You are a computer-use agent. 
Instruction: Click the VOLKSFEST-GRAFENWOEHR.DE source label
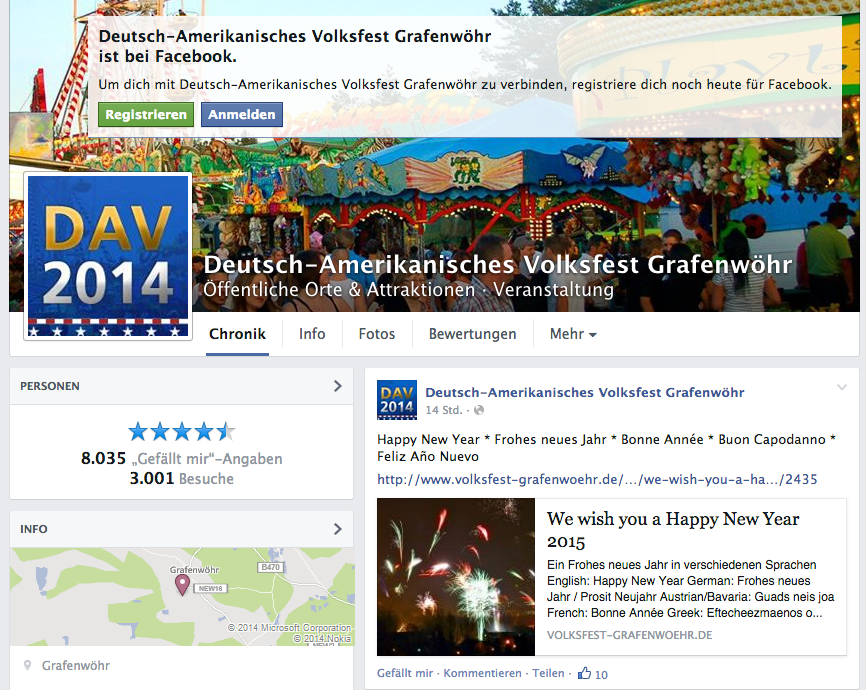pyautogui.click(x=629, y=635)
